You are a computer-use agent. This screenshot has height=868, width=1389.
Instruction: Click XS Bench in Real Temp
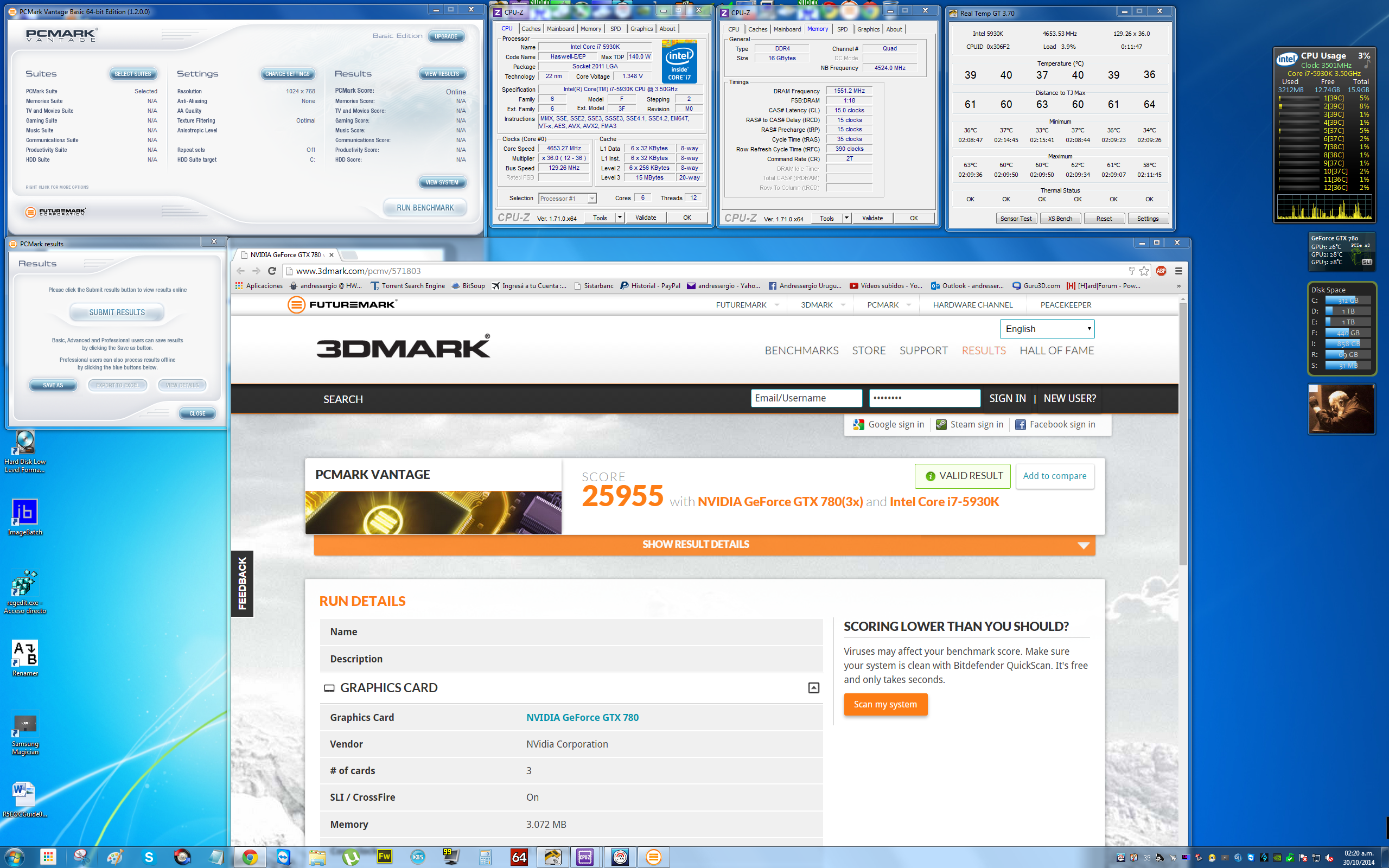pyautogui.click(x=1060, y=219)
